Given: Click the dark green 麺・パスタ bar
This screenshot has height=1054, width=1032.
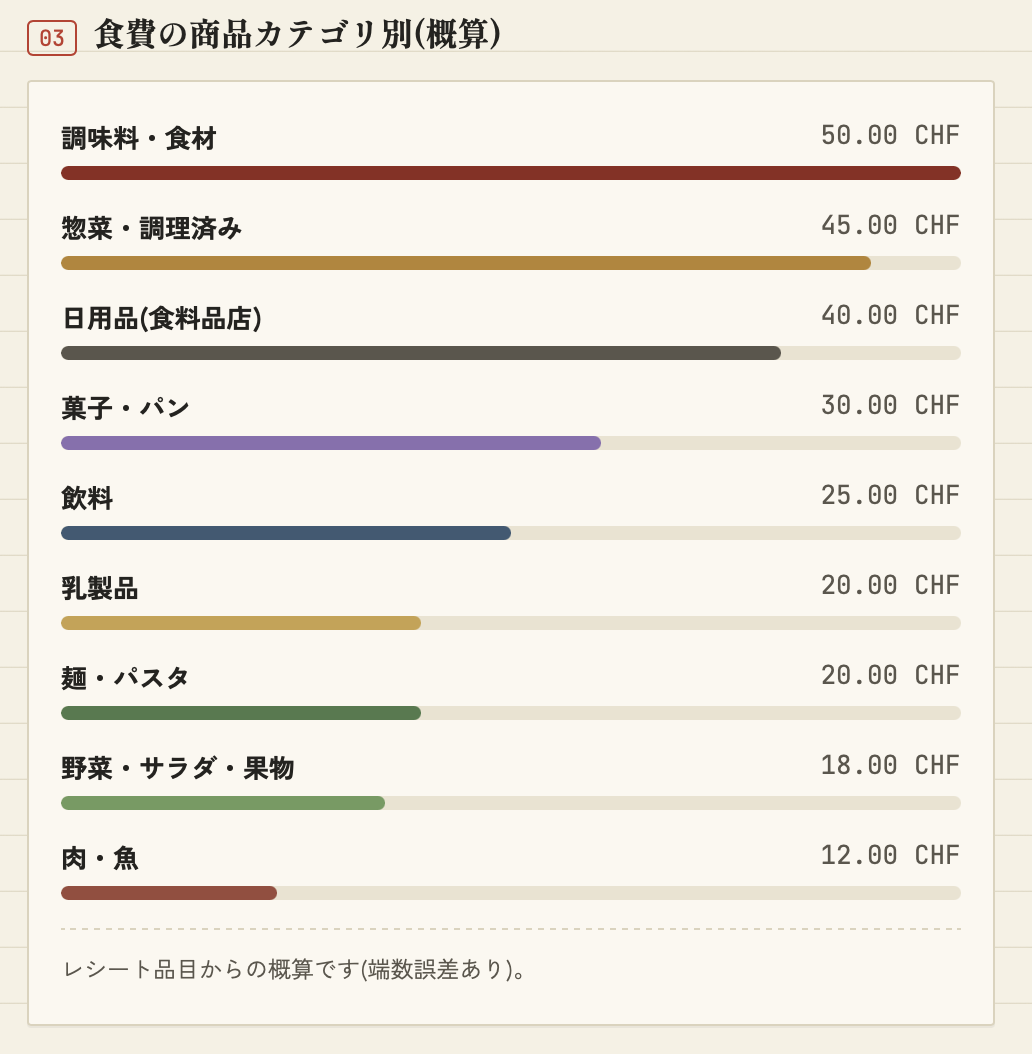Looking at the screenshot, I should (241, 713).
